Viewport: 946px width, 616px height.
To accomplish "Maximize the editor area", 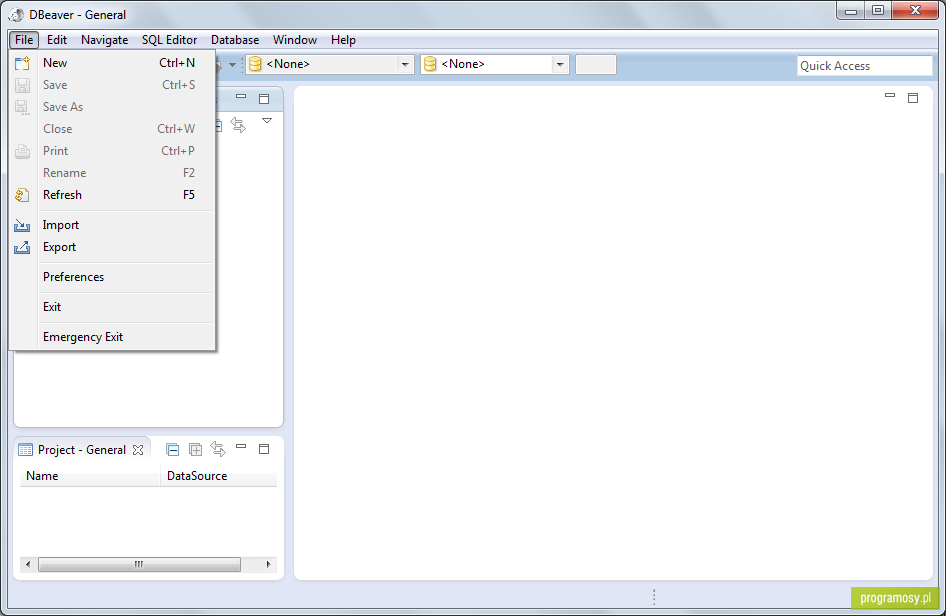I will [x=913, y=98].
